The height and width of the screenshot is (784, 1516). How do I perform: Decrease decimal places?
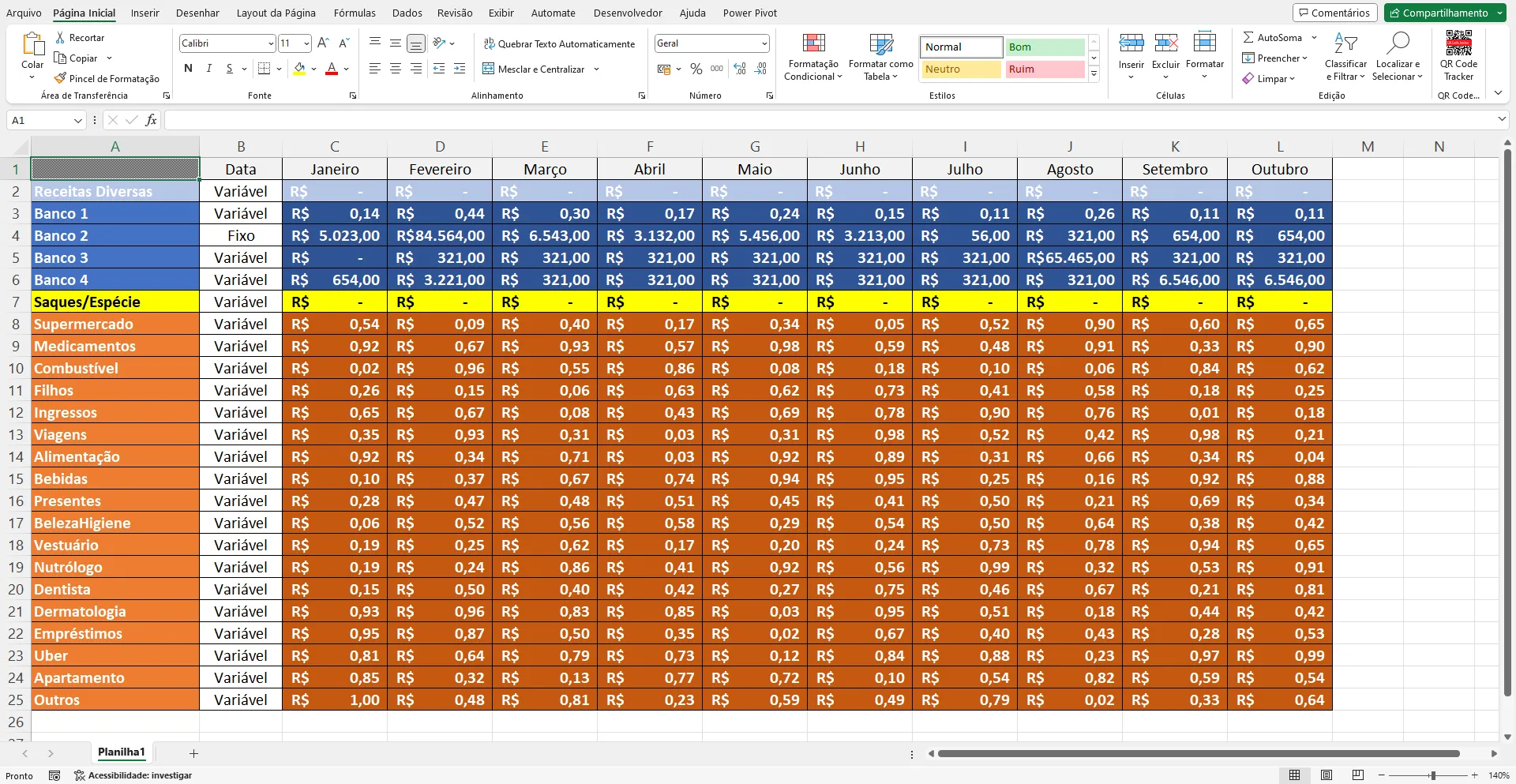tap(760, 69)
